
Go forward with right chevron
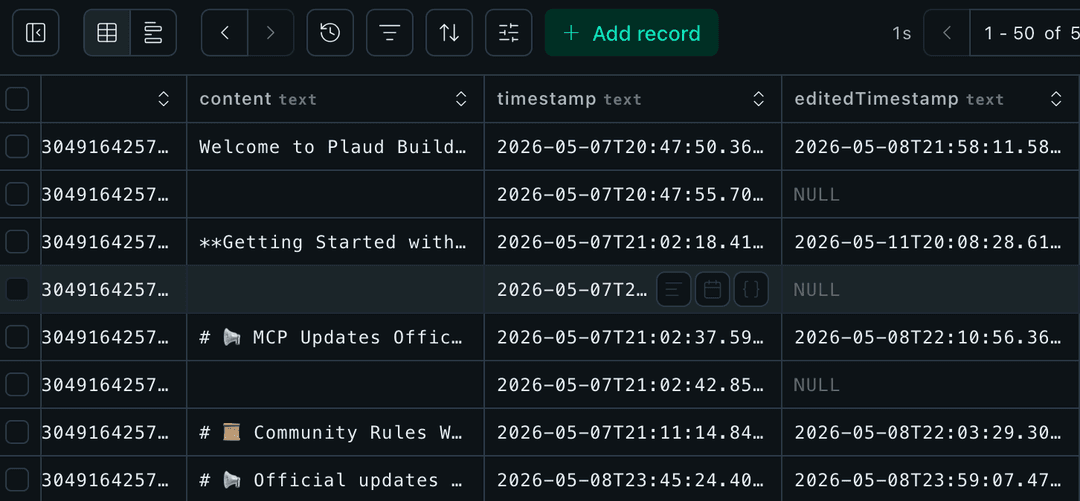pyautogui.click(x=271, y=32)
